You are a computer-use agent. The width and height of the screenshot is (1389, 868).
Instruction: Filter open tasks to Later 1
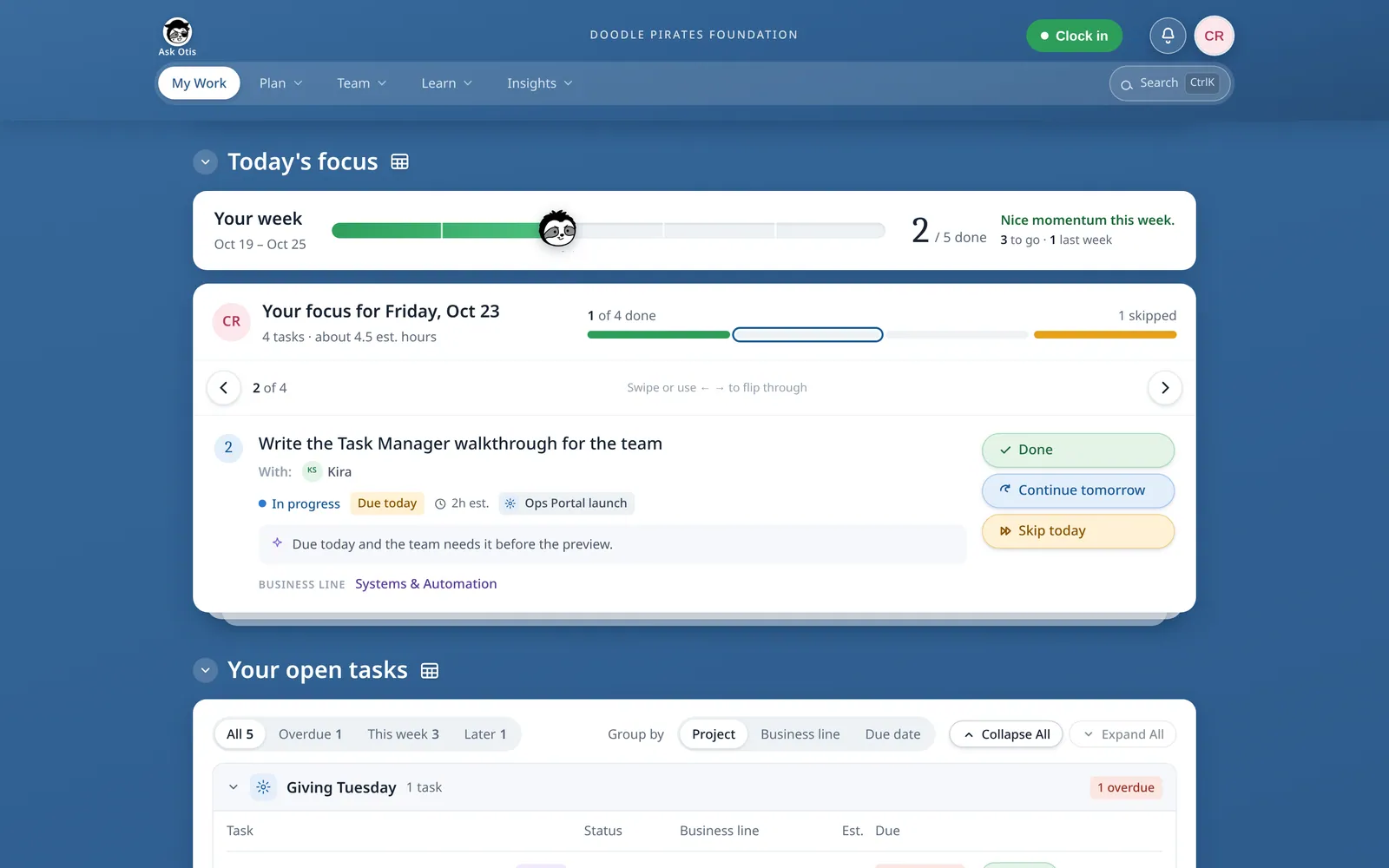click(x=485, y=734)
